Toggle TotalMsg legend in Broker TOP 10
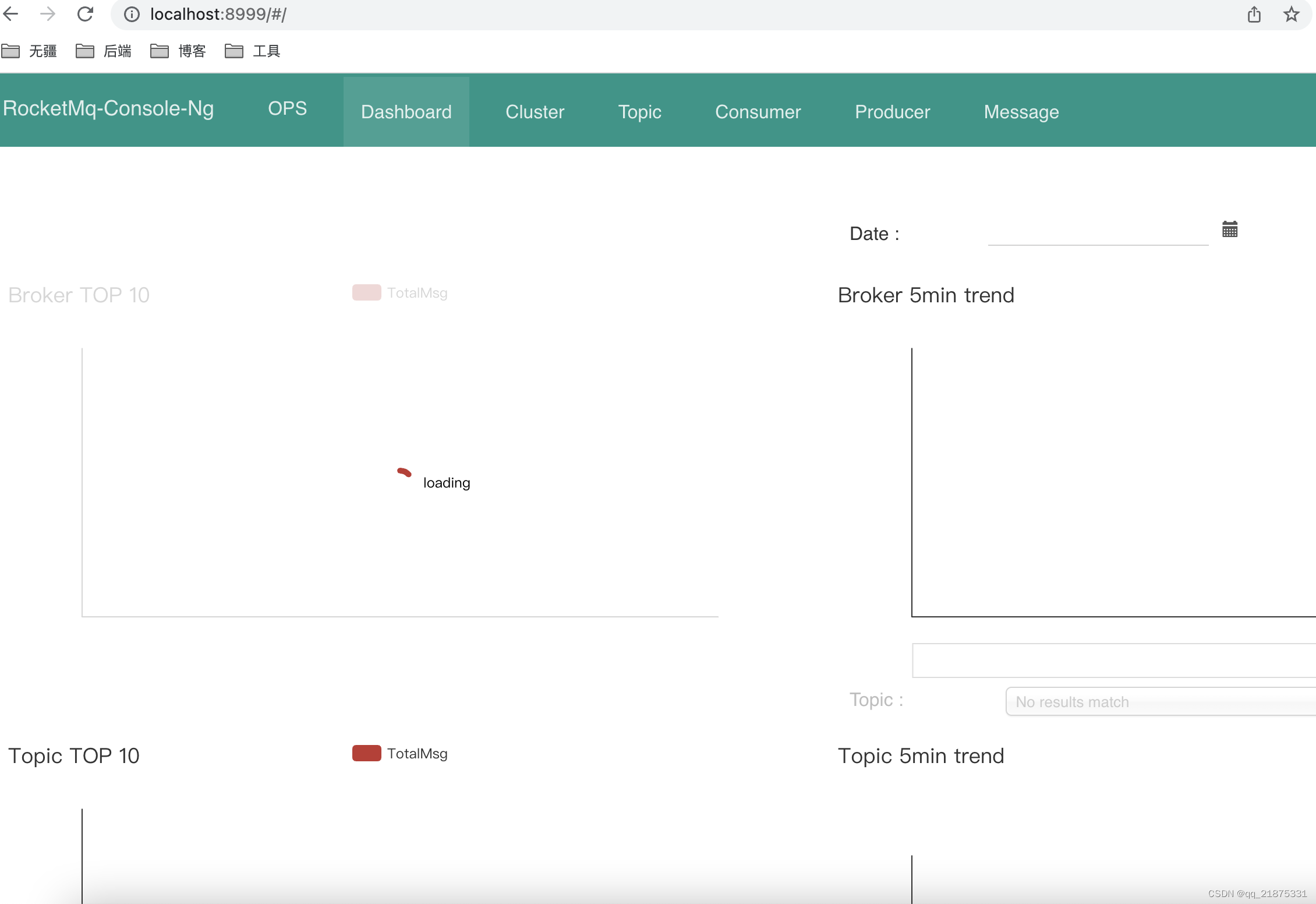The width and height of the screenshot is (1316, 904). pyautogui.click(x=367, y=292)
